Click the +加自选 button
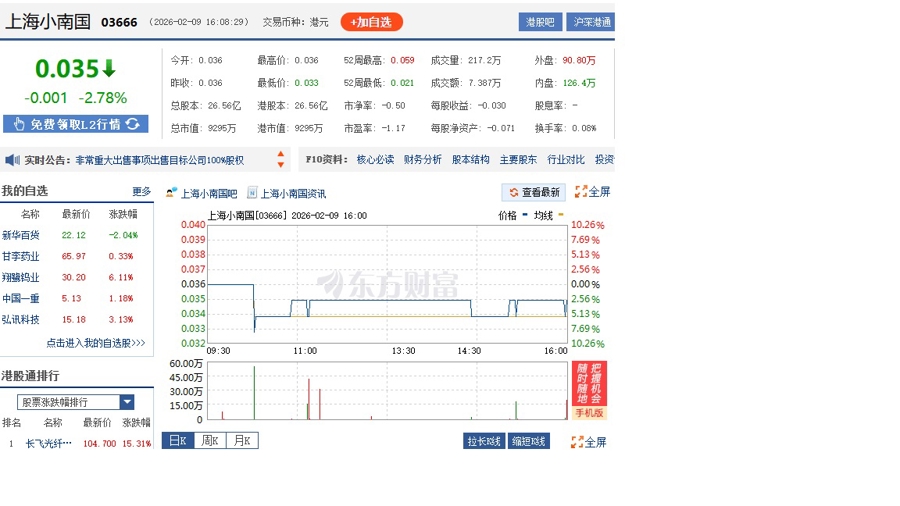 371,21
